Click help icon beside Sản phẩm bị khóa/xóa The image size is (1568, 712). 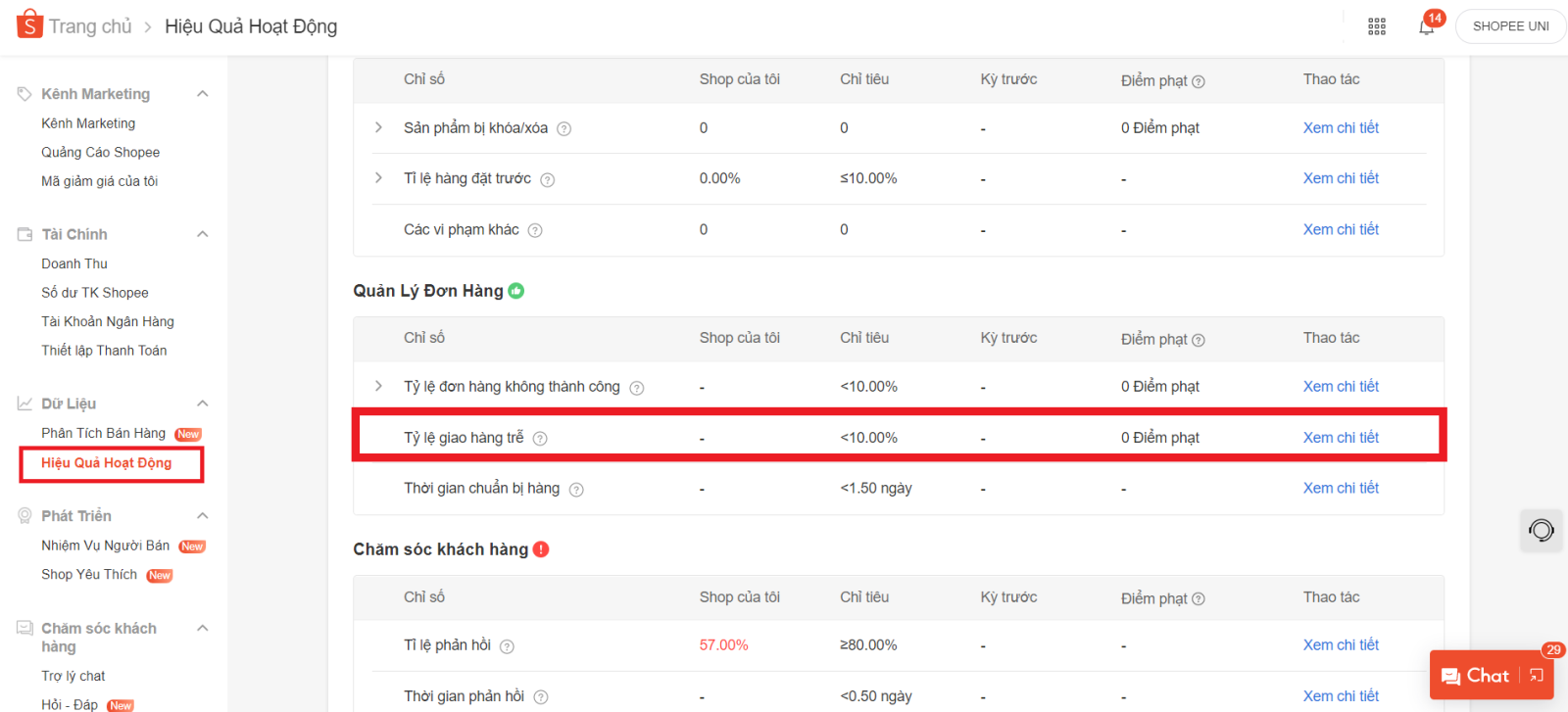coord(564,129)
